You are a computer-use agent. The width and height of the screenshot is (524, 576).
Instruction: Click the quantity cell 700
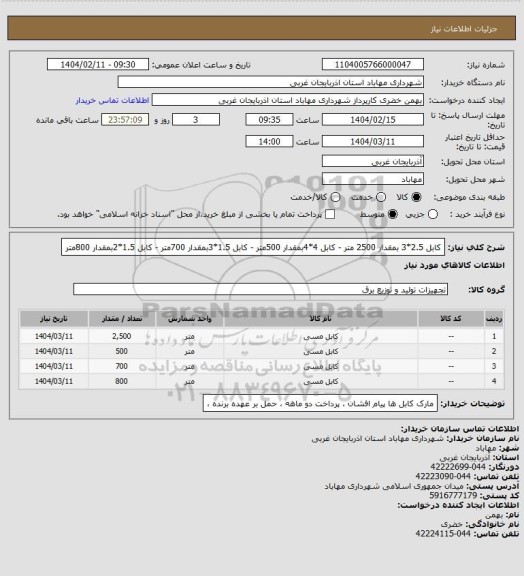click(122, 366)
